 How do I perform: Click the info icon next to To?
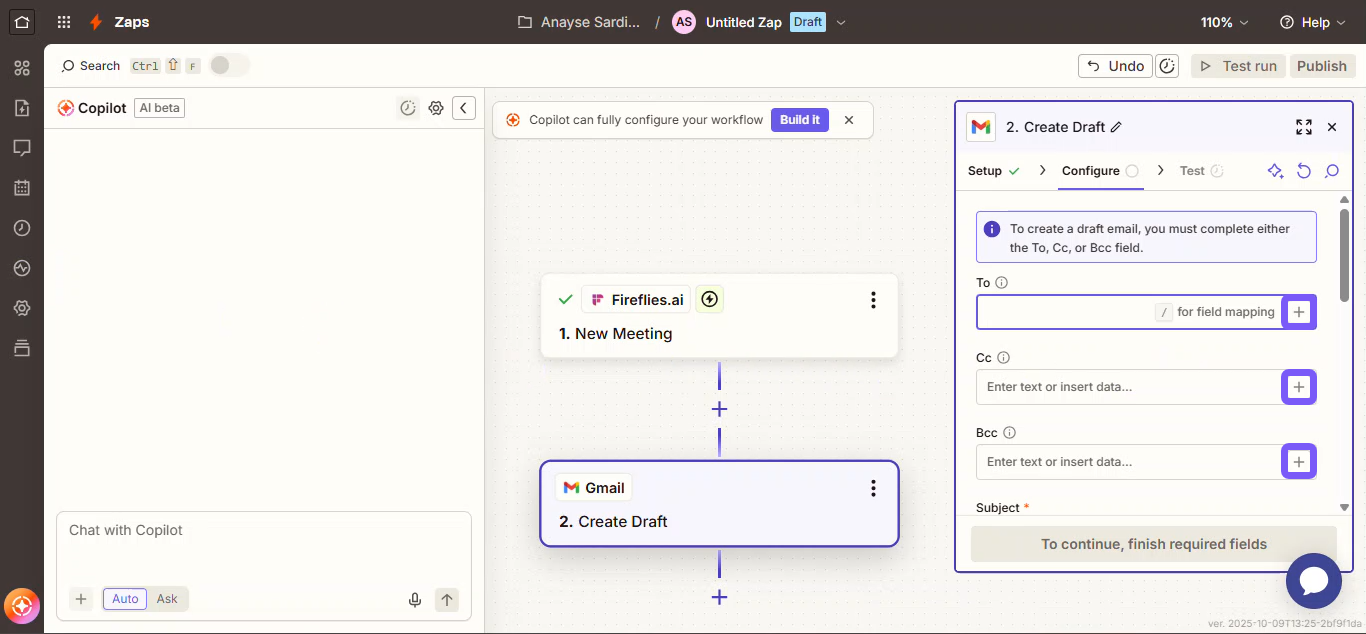(x=1002, y=283)
